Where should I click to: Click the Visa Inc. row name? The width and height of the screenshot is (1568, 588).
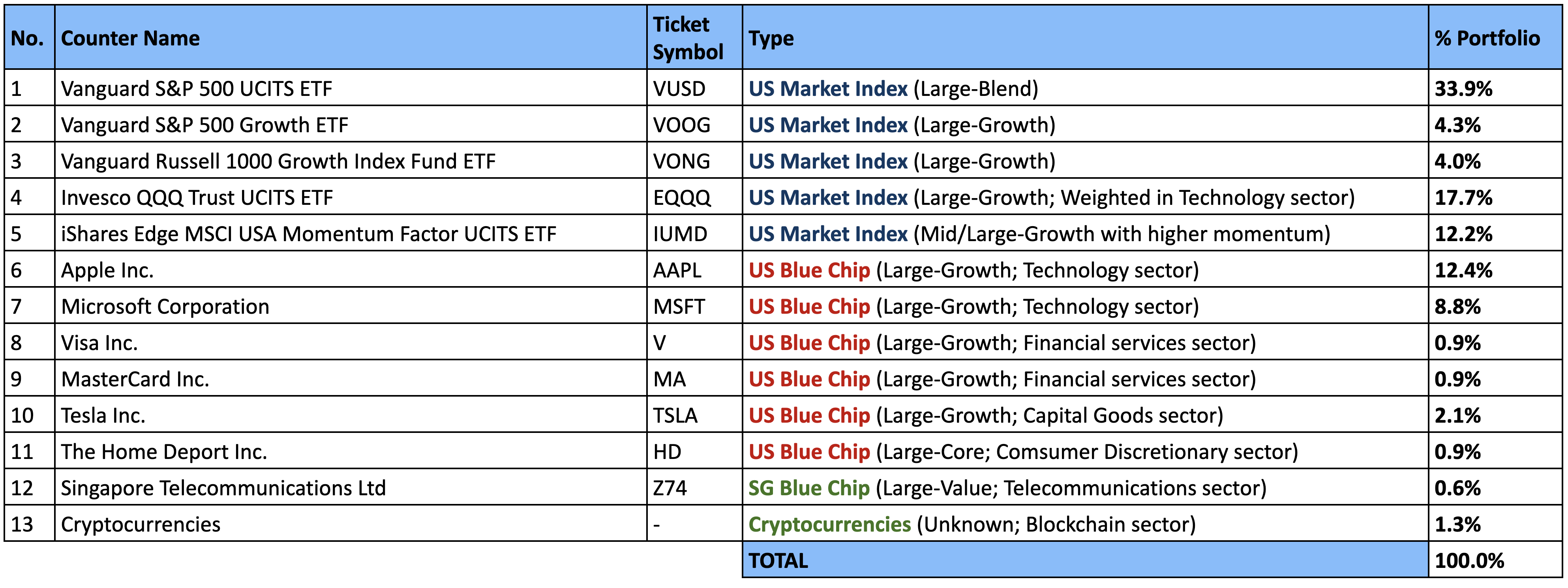click(99, 343)
